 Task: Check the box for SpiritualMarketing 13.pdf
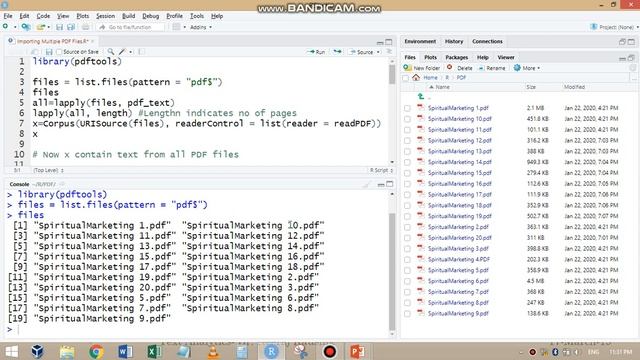tap(407, 151)
